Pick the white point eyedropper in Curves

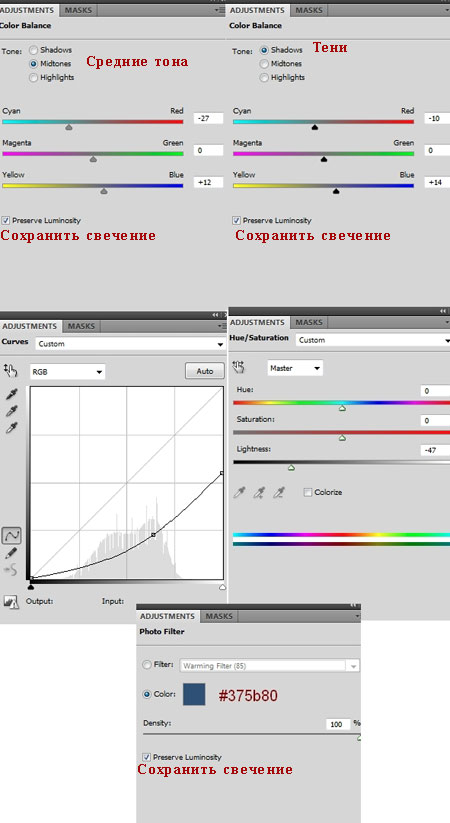point(11,428)
